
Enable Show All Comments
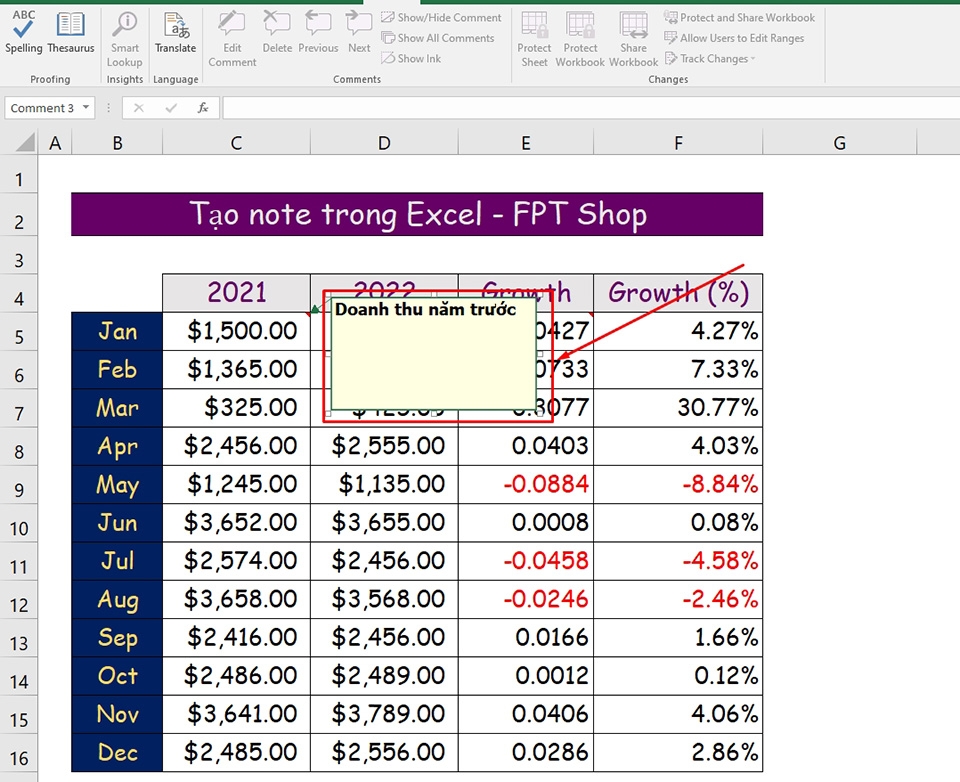click(x=437, y=38)
